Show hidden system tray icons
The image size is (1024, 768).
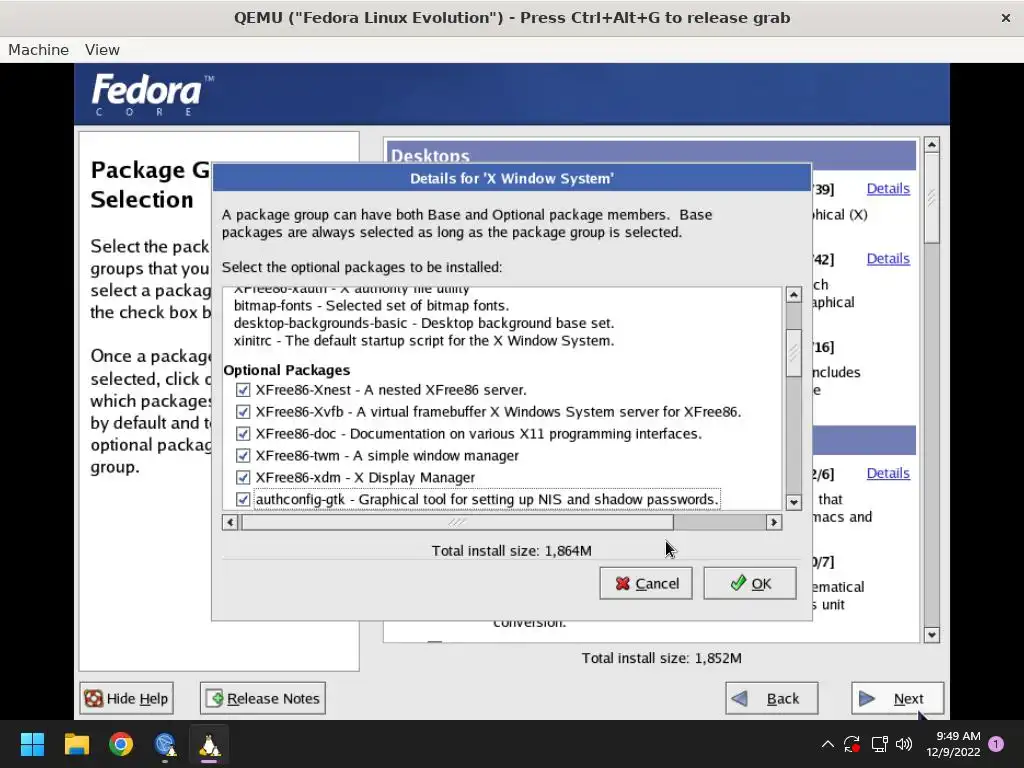coord(827,744)
